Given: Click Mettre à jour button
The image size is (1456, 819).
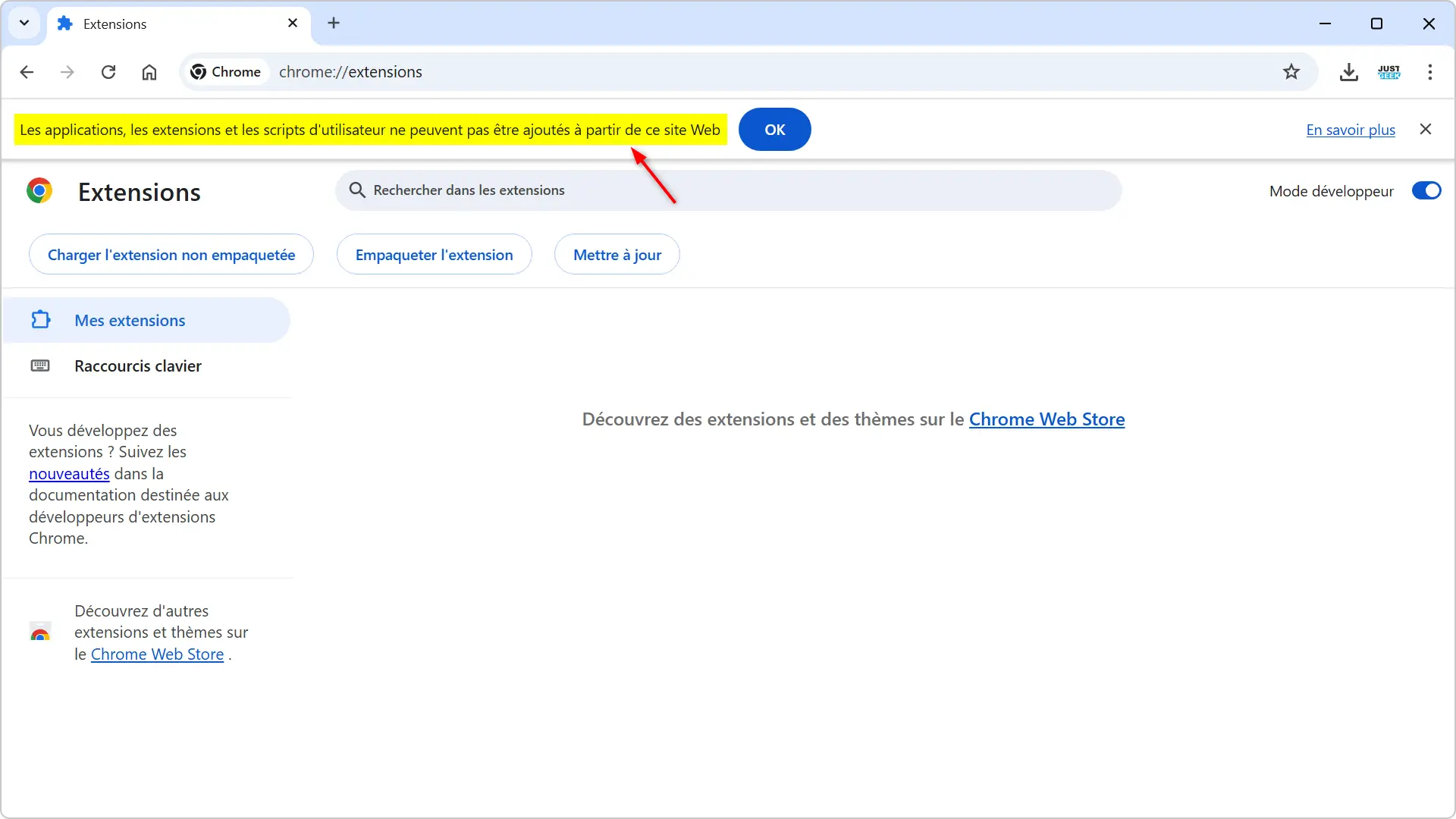Looking at the screenshot, I should [x=617, y=255].
